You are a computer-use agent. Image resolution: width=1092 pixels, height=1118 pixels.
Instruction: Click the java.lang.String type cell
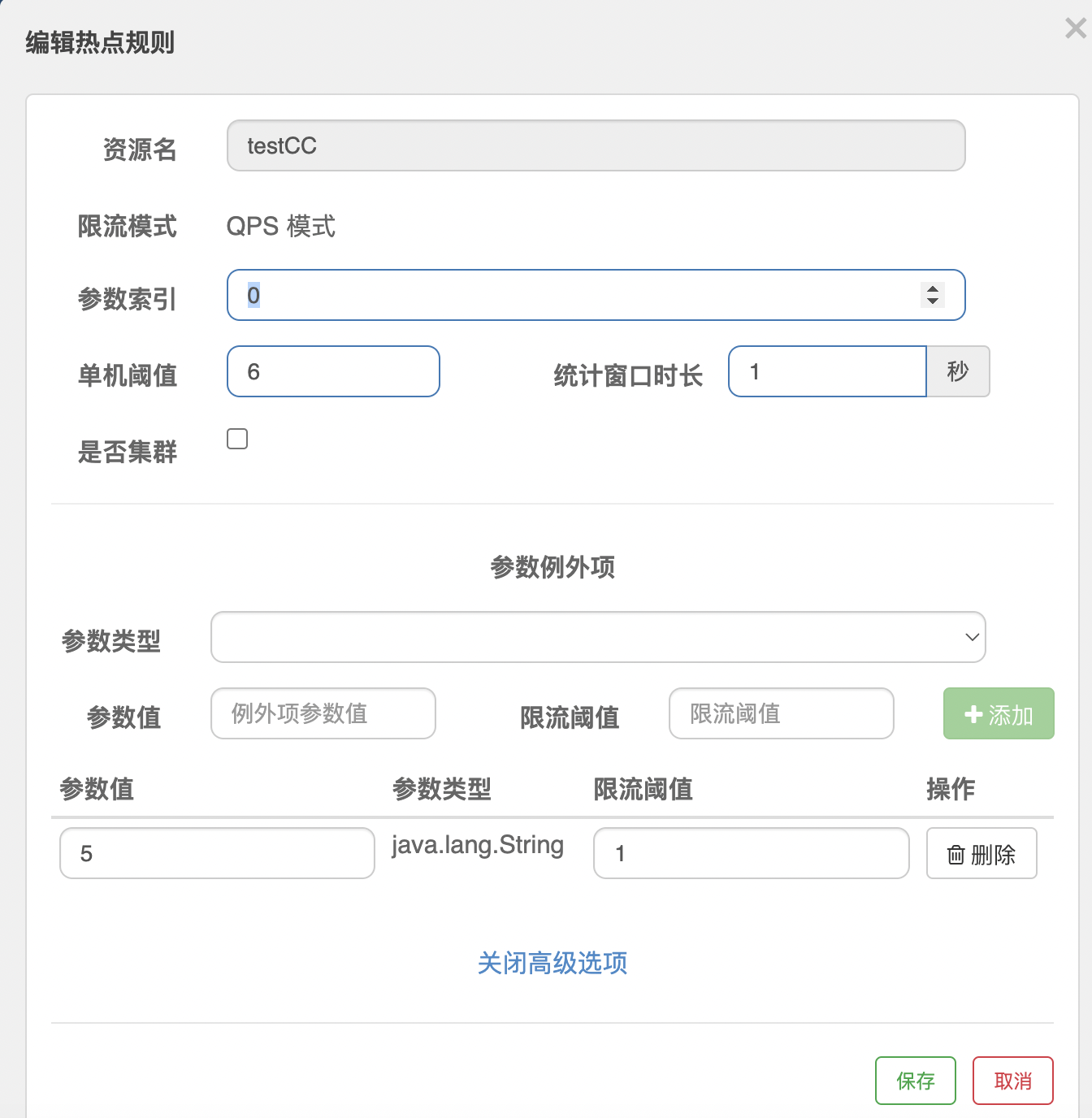(x=478, y=845)
